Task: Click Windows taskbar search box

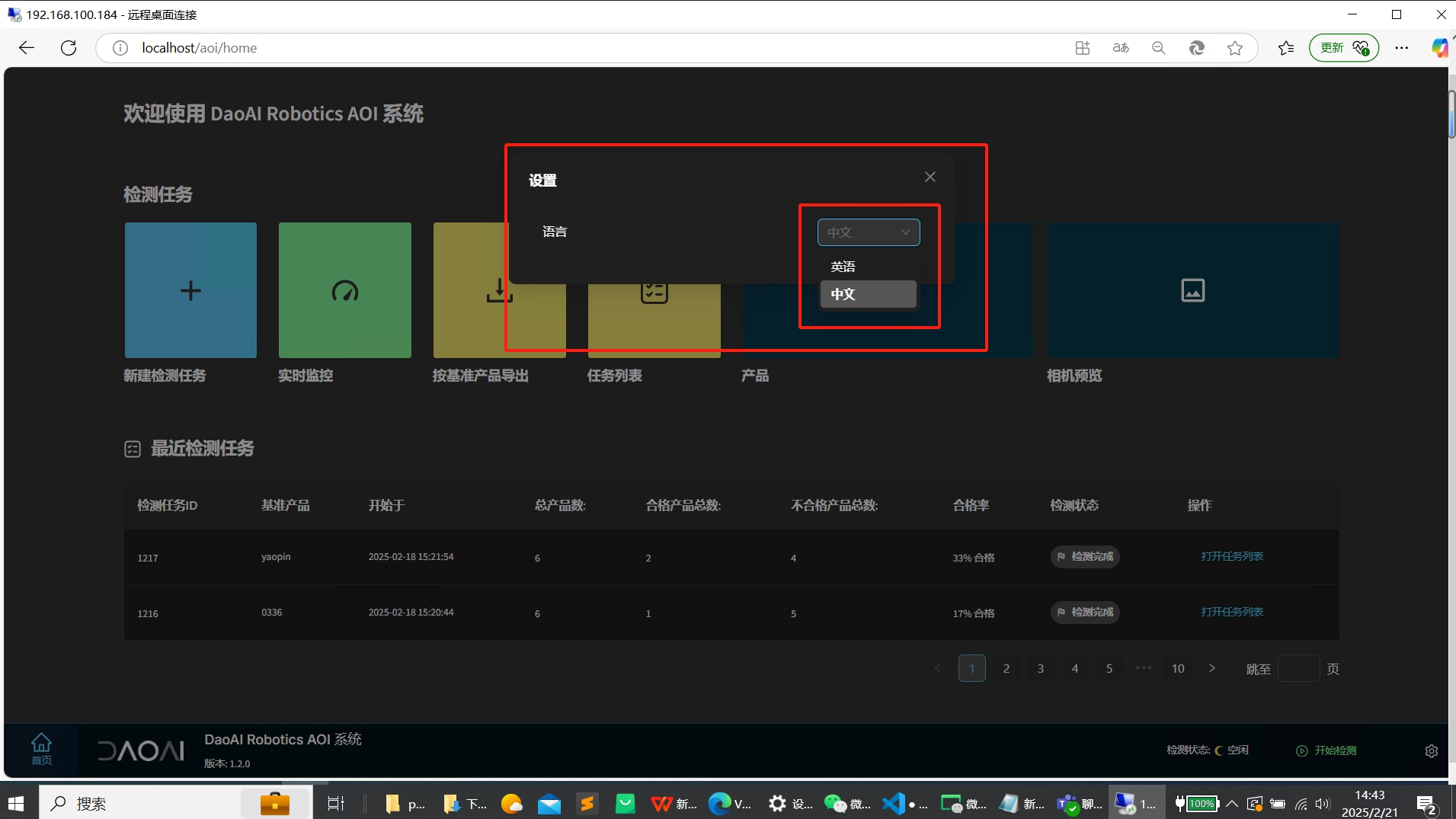Action: [x=174, y=803]
